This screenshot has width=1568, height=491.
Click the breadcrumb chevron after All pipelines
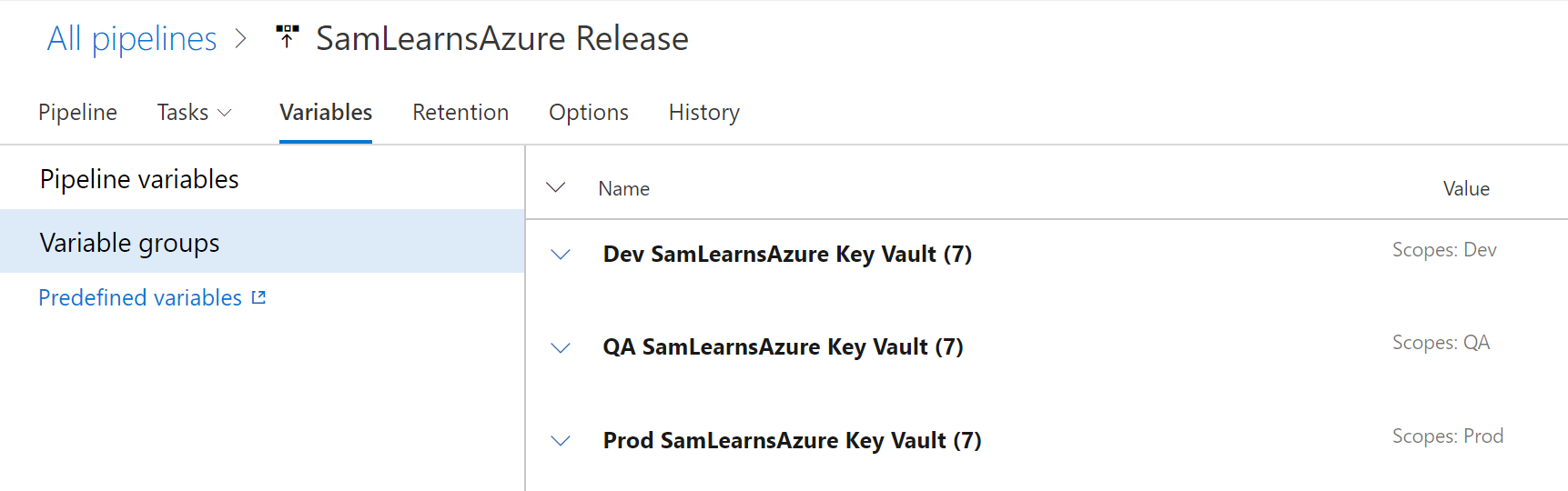point(241,39)
